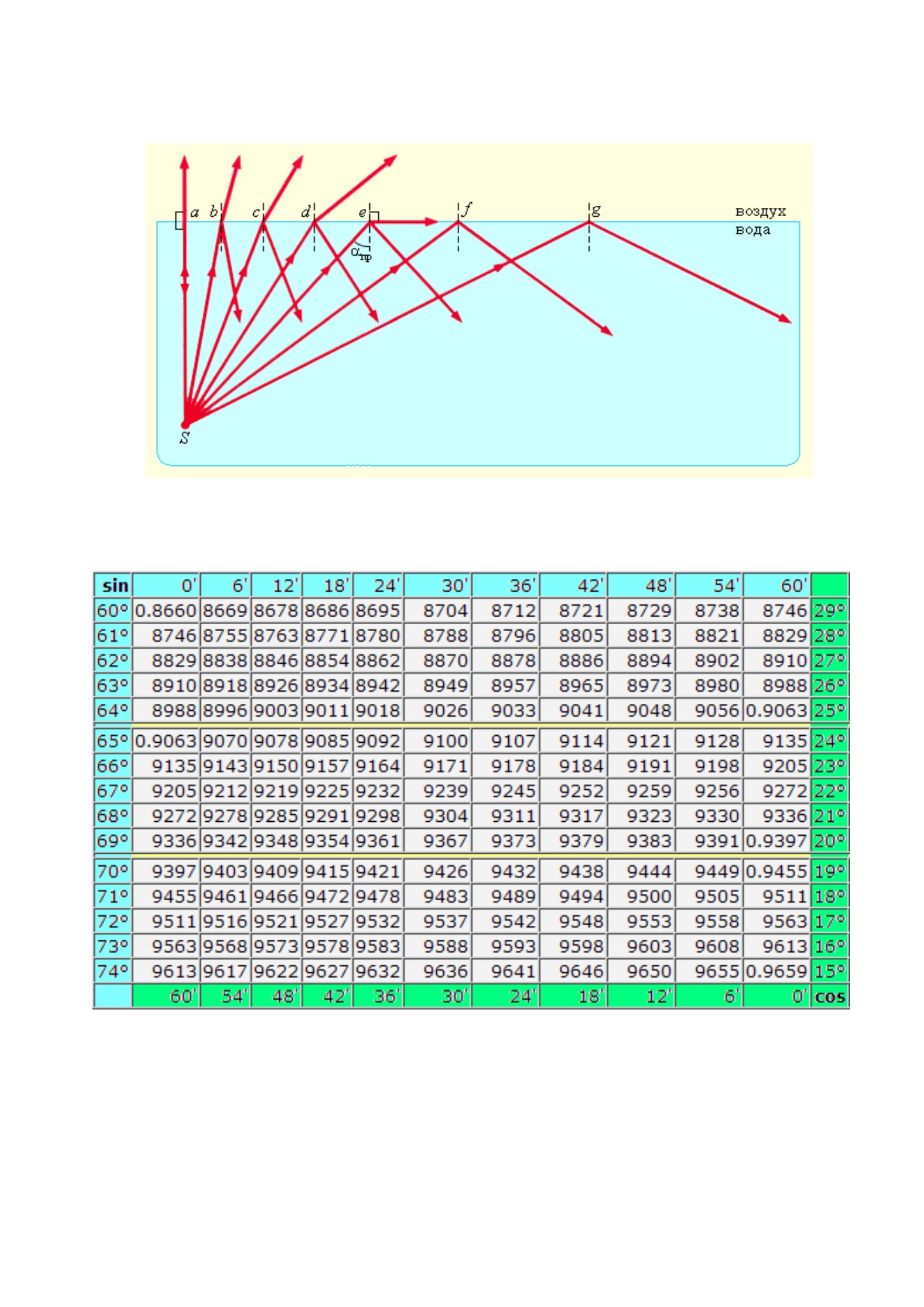Click the value 9537 in the 72° row

(437, 921)
